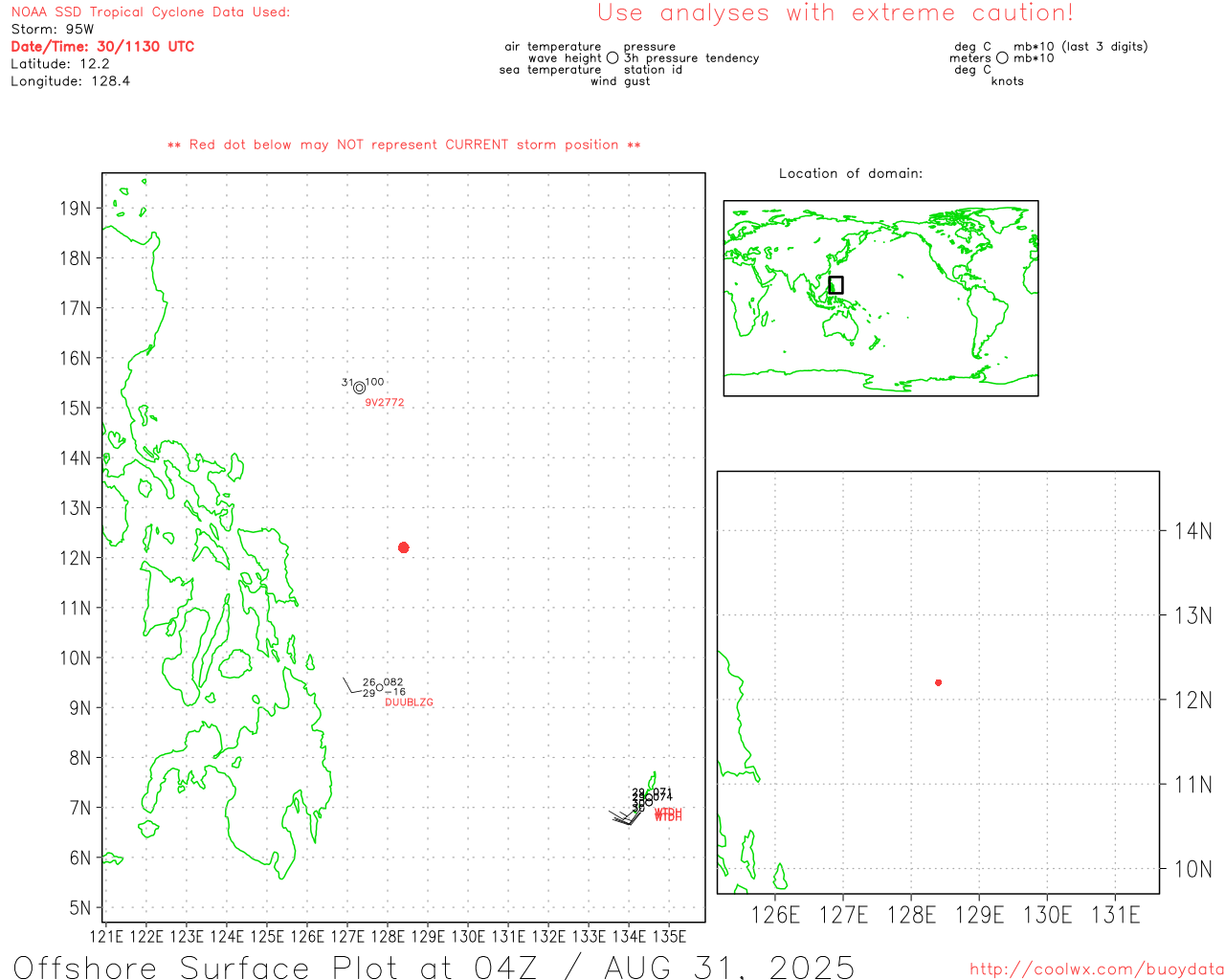Click the 19N label on main map axis

[x=76, y=209]
